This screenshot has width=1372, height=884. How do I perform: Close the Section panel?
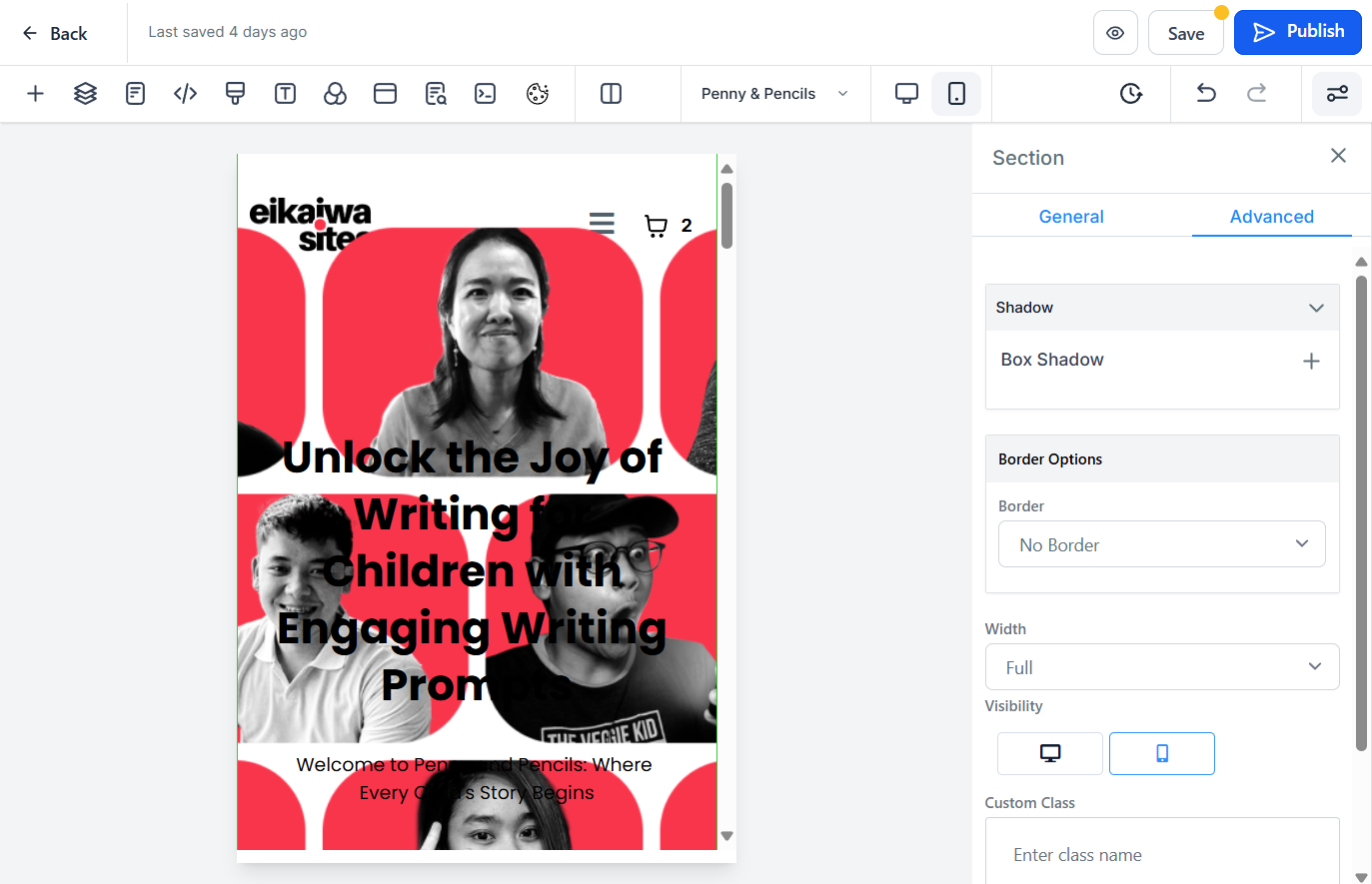pos(1338,156)
